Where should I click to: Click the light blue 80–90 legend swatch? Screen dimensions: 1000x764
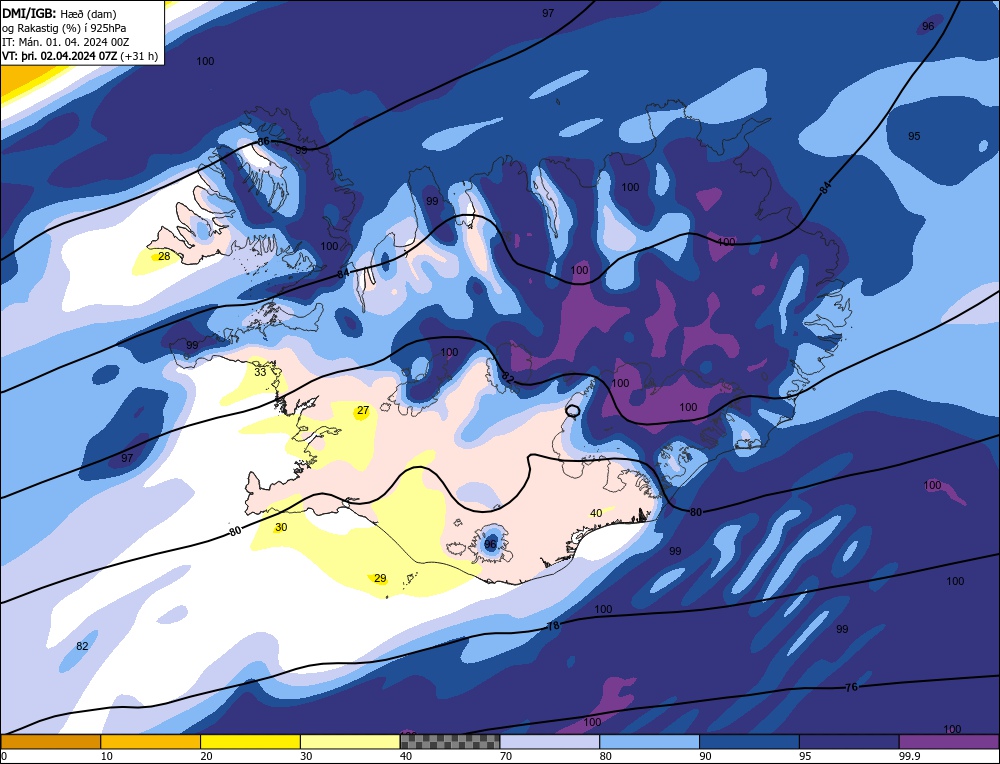(x=649, y=741)
